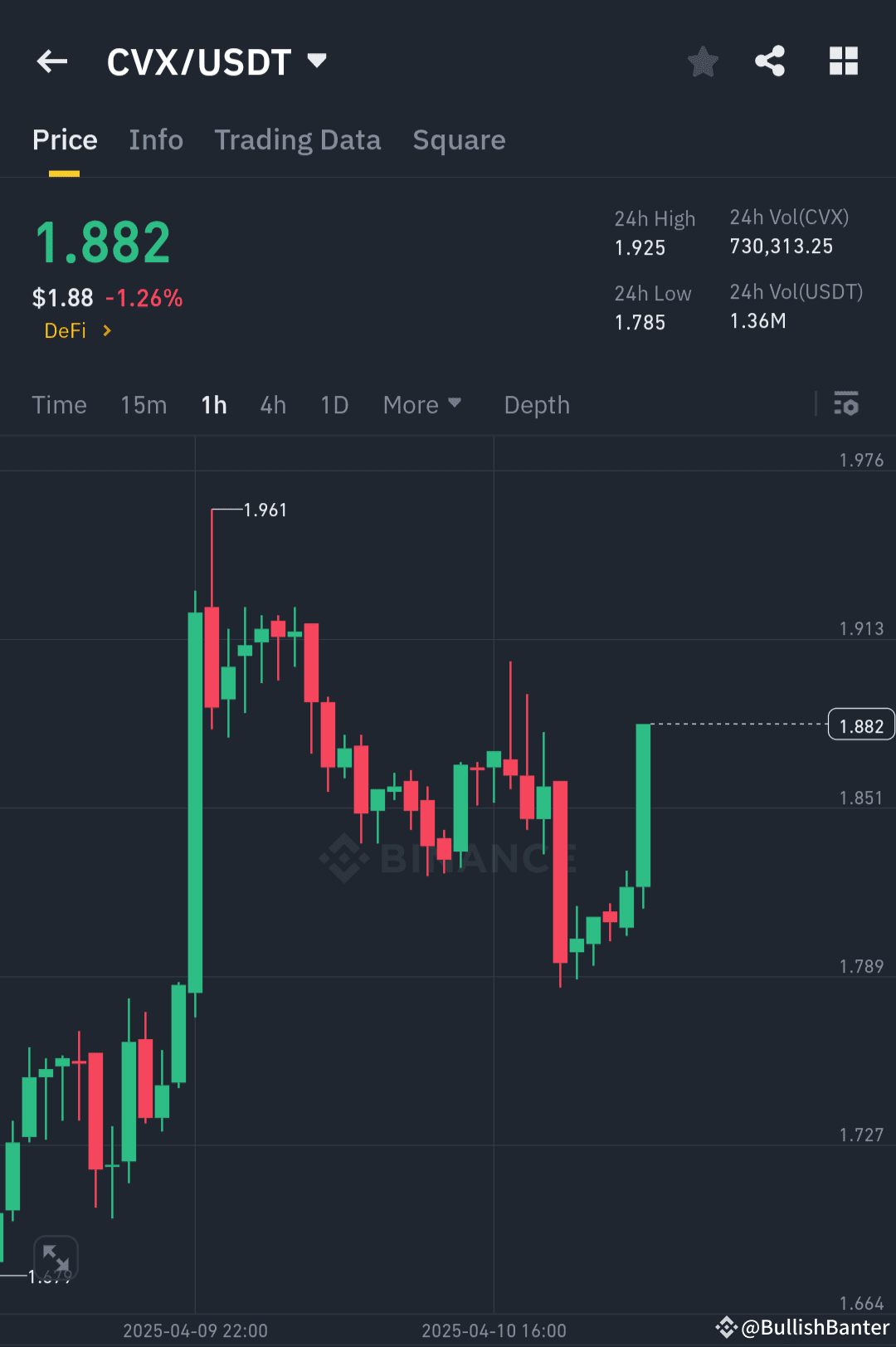This screenshot has height=1347, width=896.
Task: Tap the 1.882 current price label
Action: 860,724
